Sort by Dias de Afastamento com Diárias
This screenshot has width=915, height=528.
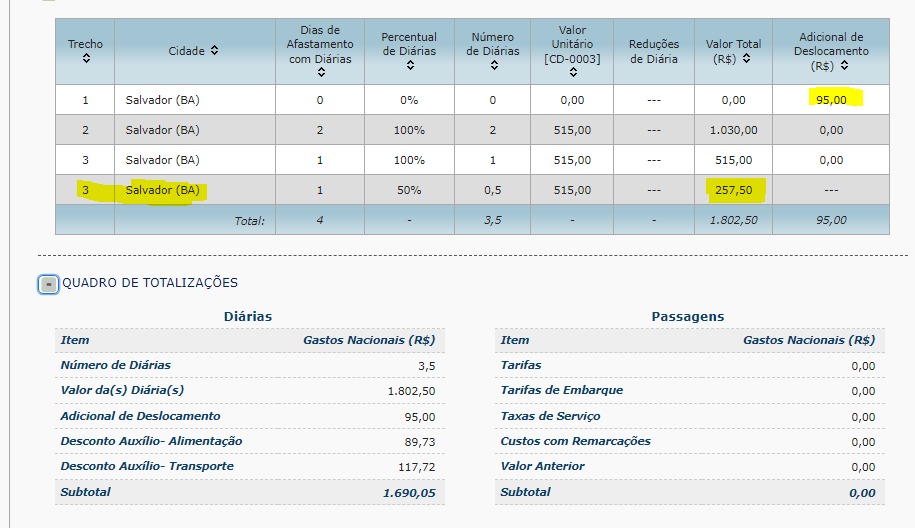pyautogui.click(x=321, y=72)
